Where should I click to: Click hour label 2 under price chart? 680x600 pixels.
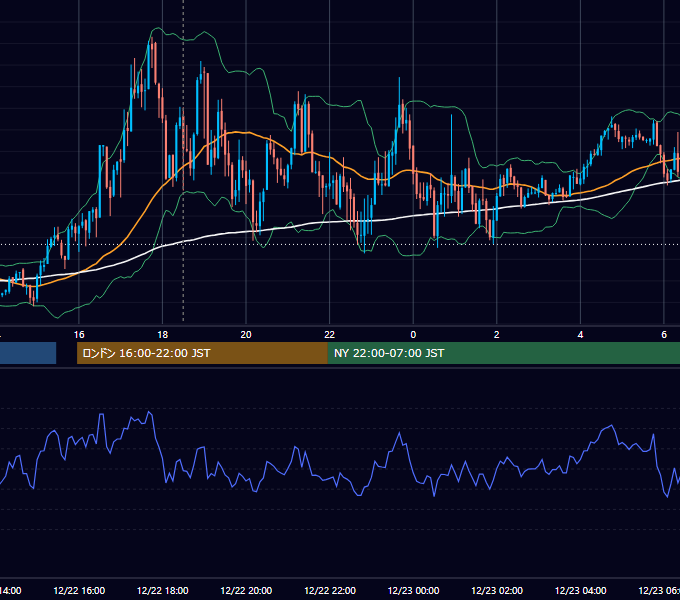click(497, 335)
